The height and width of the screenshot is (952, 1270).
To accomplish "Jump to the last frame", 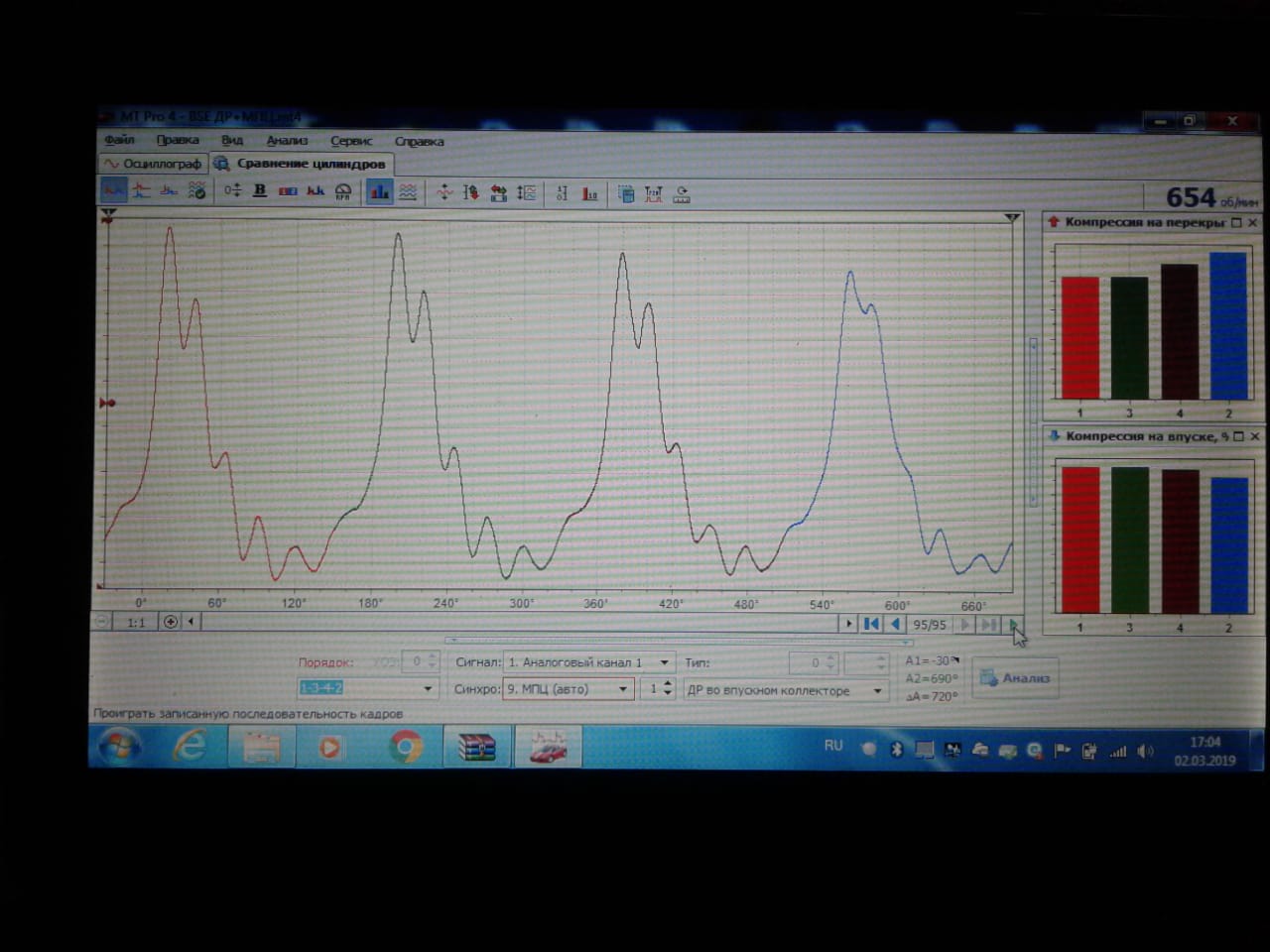I will [988, 625].
